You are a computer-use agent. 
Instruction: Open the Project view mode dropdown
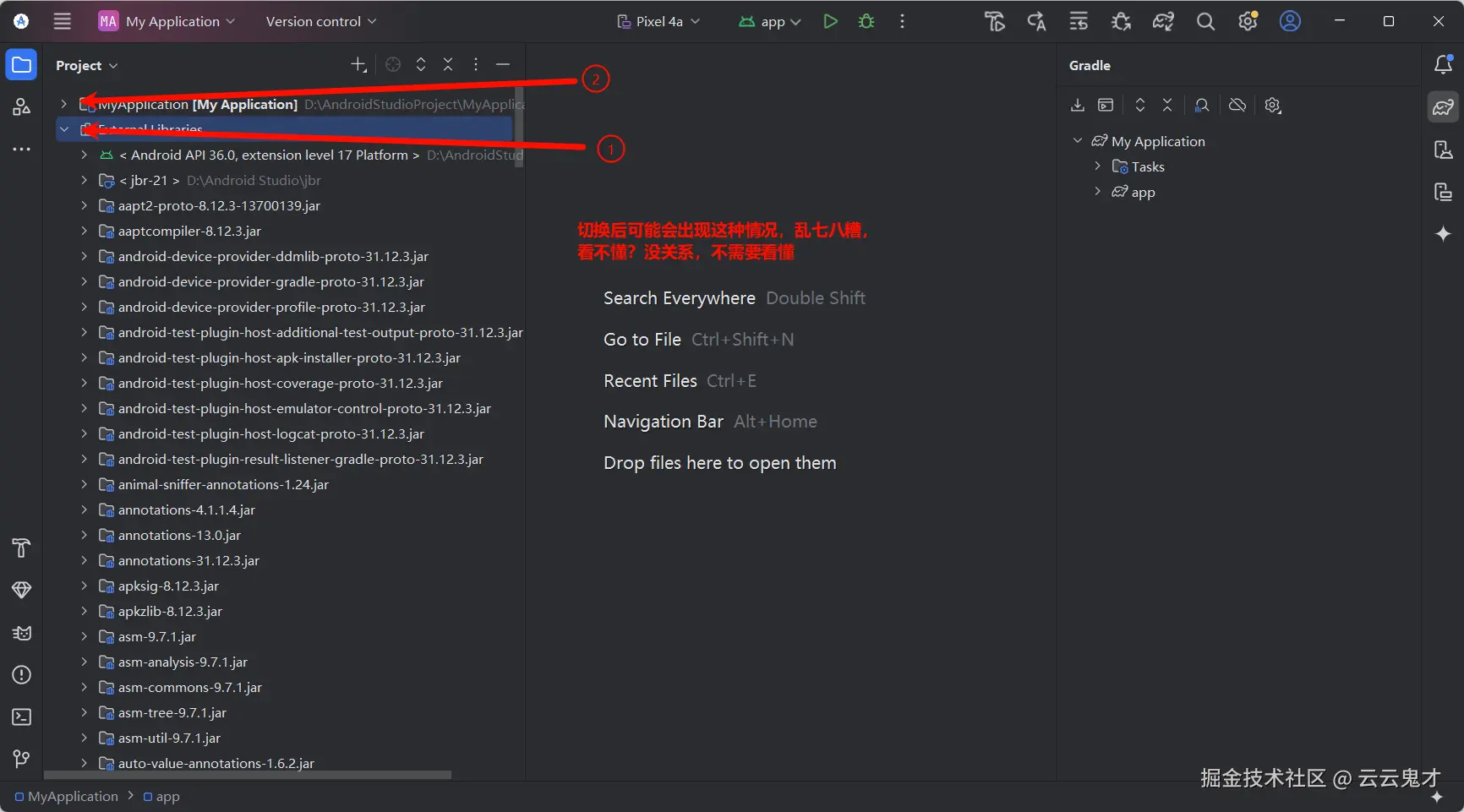point(87,65)
